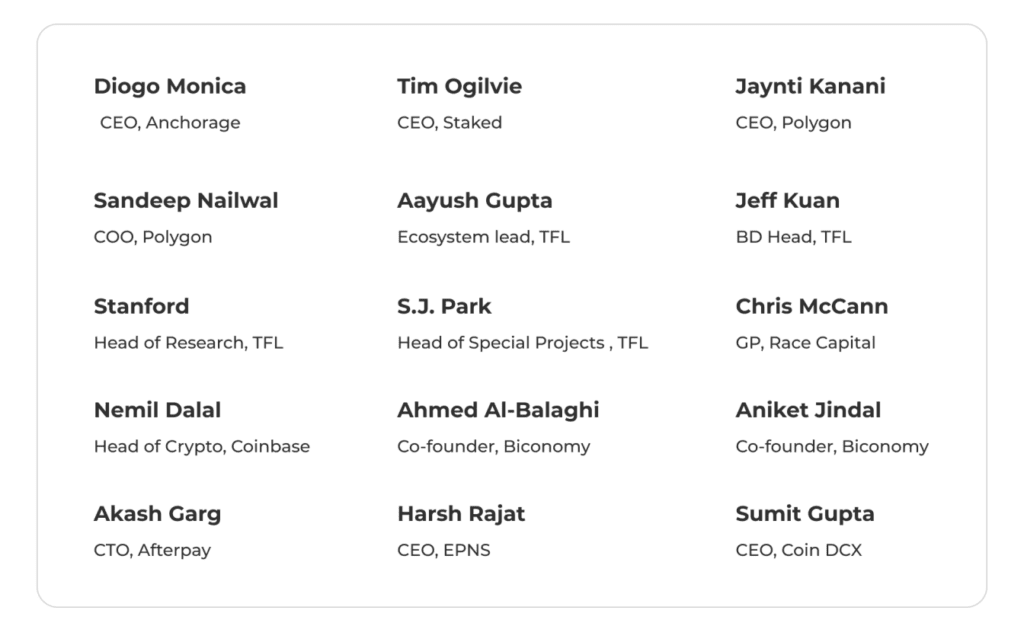Select Aniket Jindal name
Viewport: 1024px width, 626px height.
click(808, 410)
